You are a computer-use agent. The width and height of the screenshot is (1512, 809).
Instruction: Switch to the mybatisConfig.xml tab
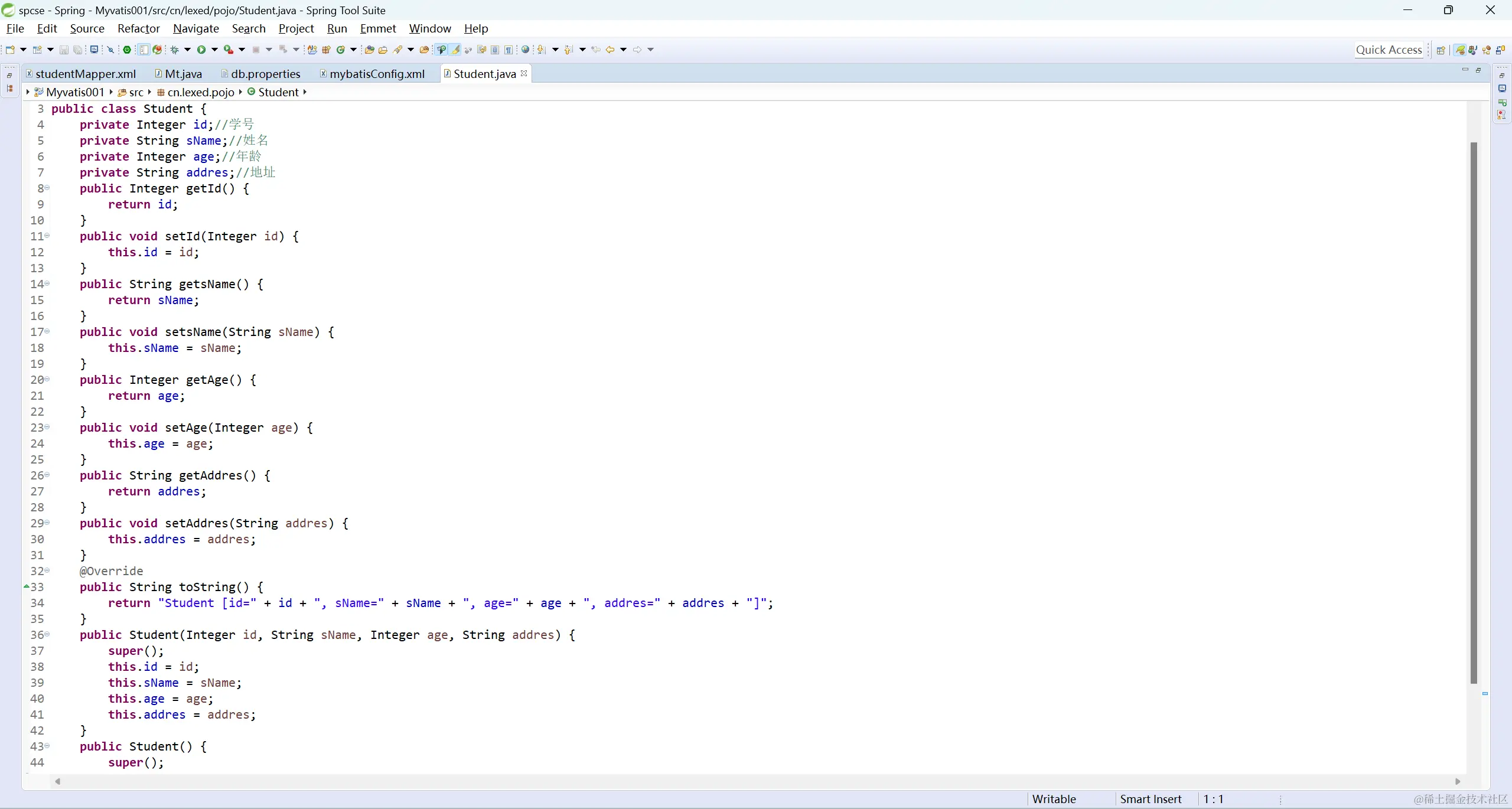[x=377, y=74]
